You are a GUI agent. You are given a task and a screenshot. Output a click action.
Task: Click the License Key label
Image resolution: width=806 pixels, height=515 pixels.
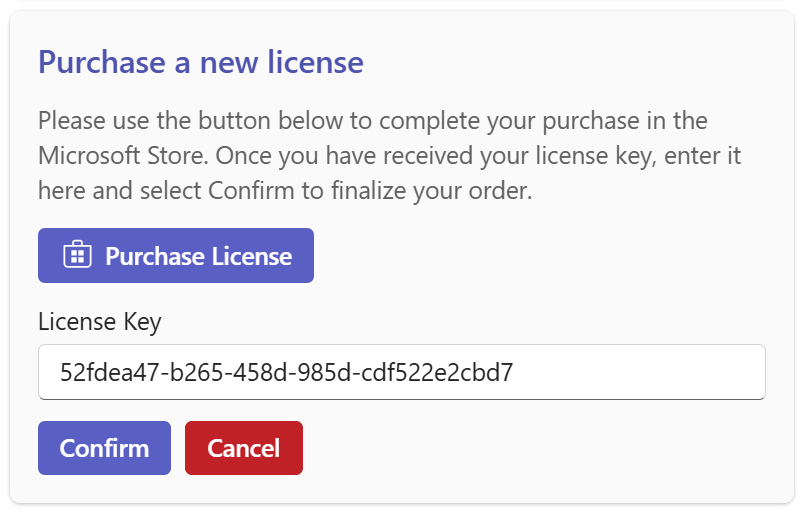[99, 321]
